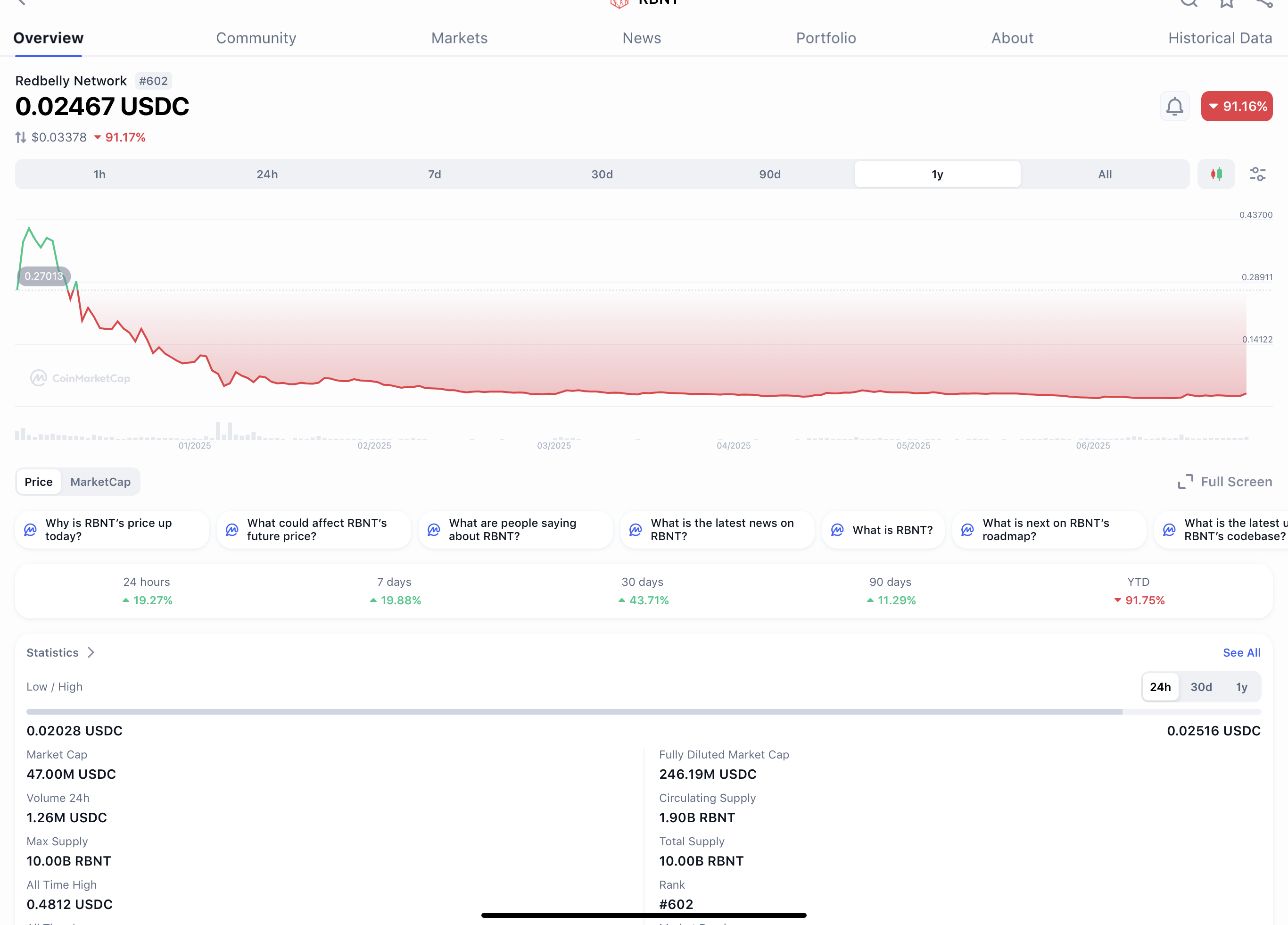Image resolution: width=1288 pixels, height=925 pixels.
Task: Tap the 24 hours 19.27% value
Action: click(x=147, y=600)
